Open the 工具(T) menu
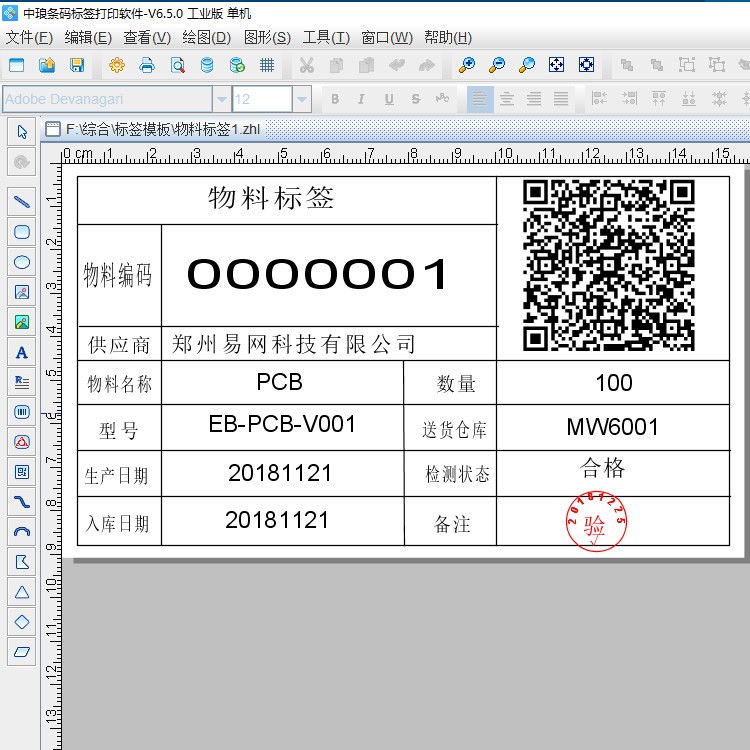 point(326,37)
